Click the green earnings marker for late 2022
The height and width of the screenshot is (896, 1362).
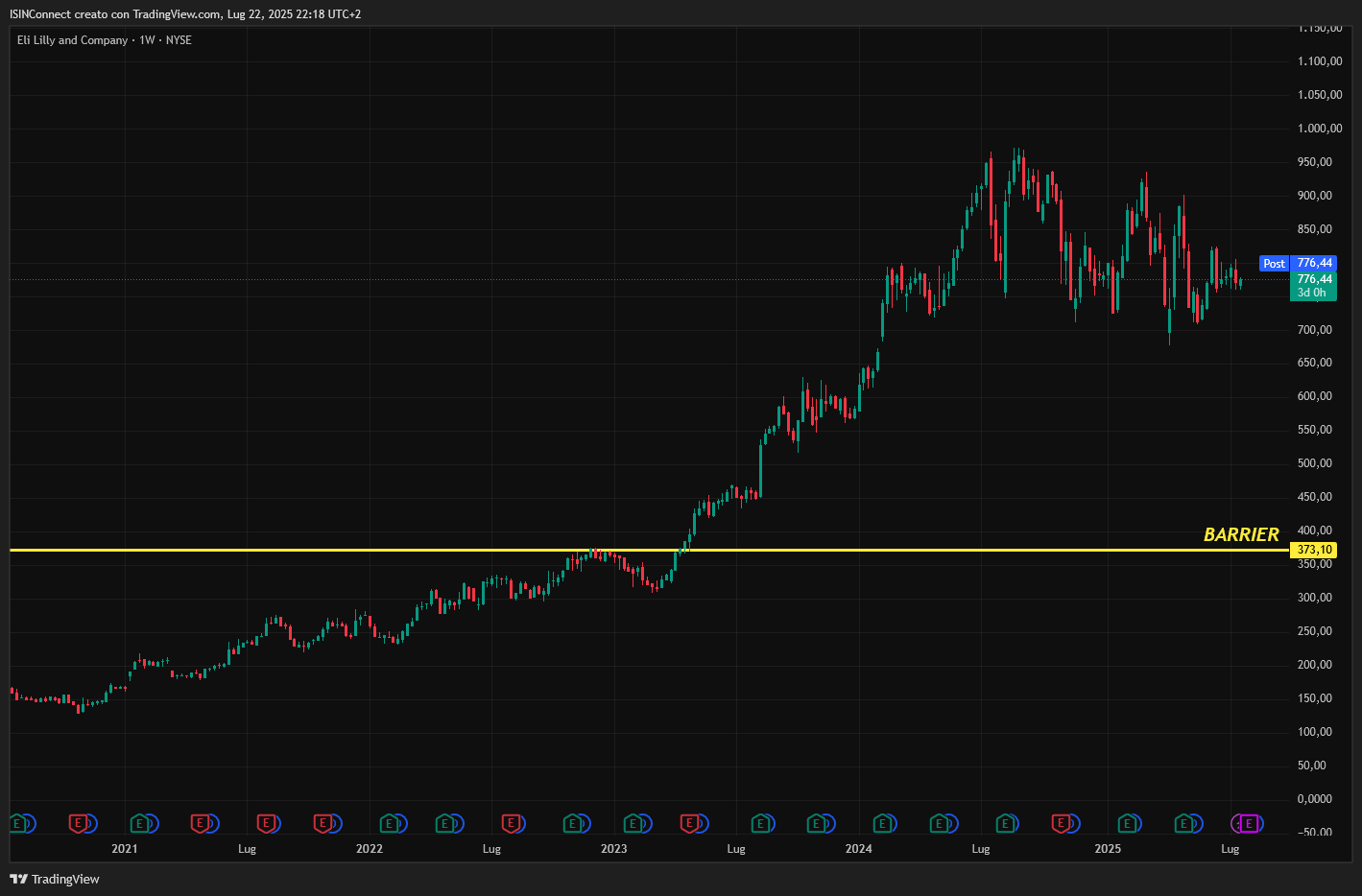pyautogui.click(x=572, y=823)
